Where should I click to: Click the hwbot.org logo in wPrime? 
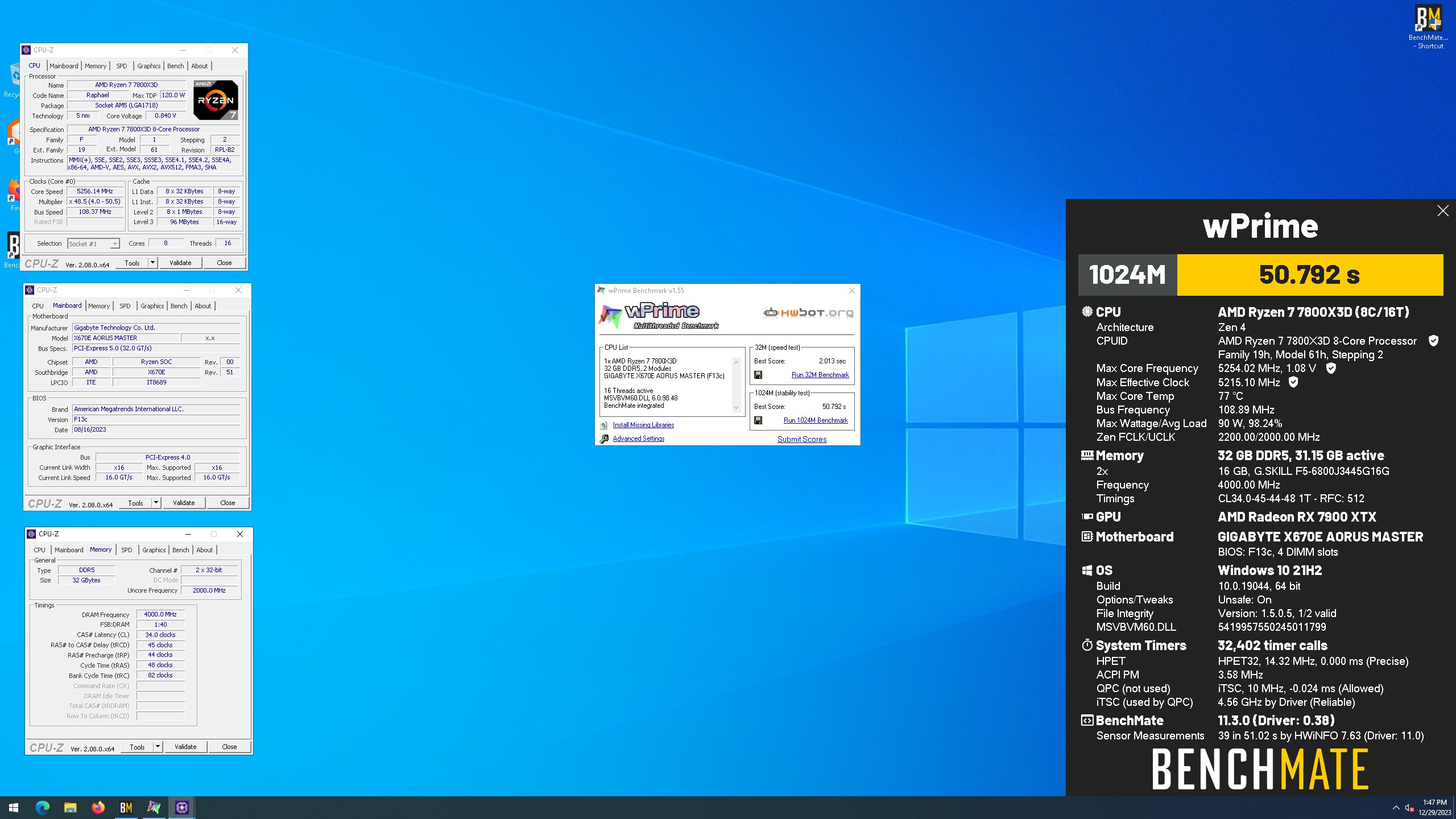click(x=808, y=312)
